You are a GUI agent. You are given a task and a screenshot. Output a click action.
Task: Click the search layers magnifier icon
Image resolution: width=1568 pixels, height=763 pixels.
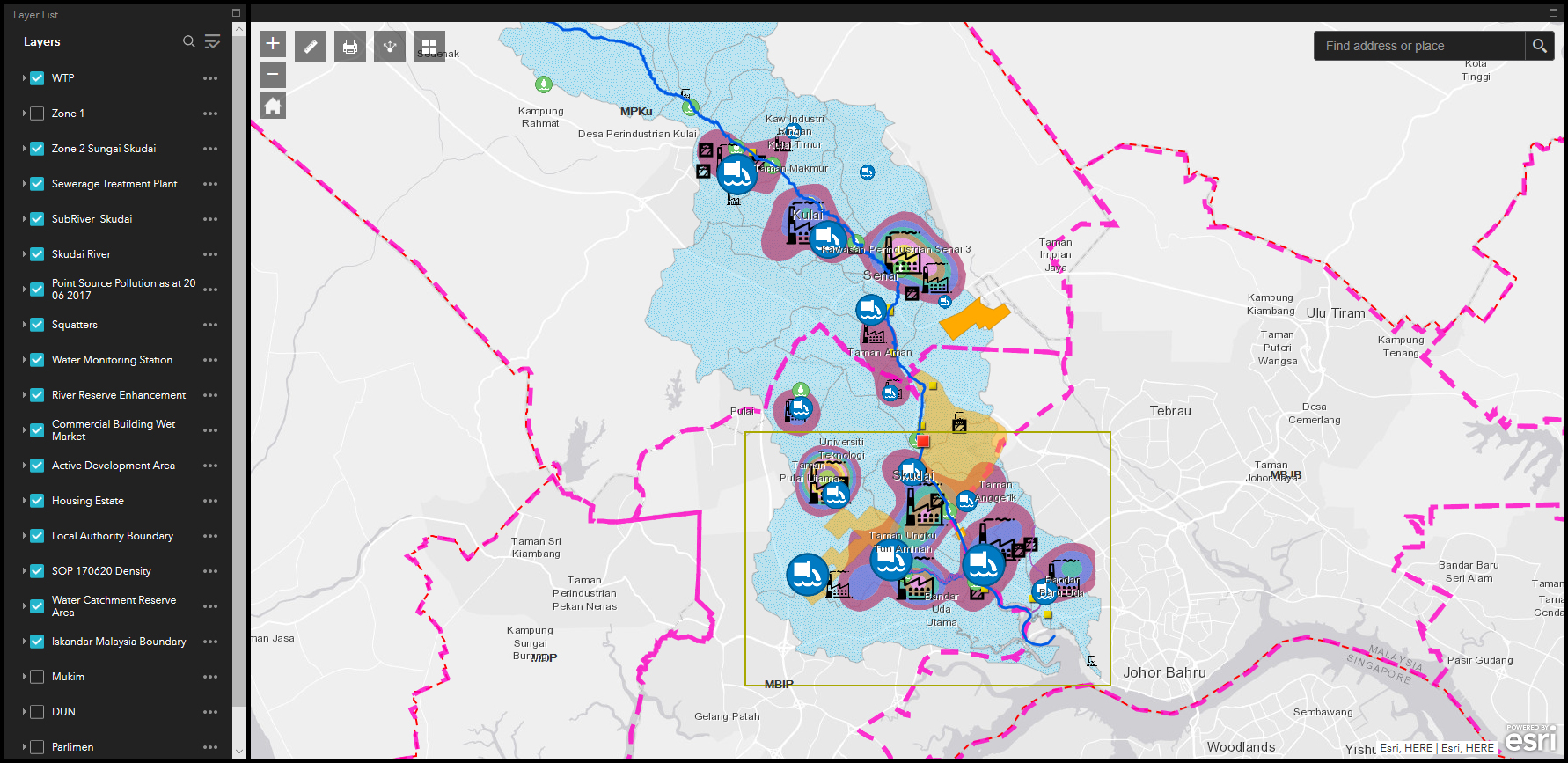click(188, 41)
